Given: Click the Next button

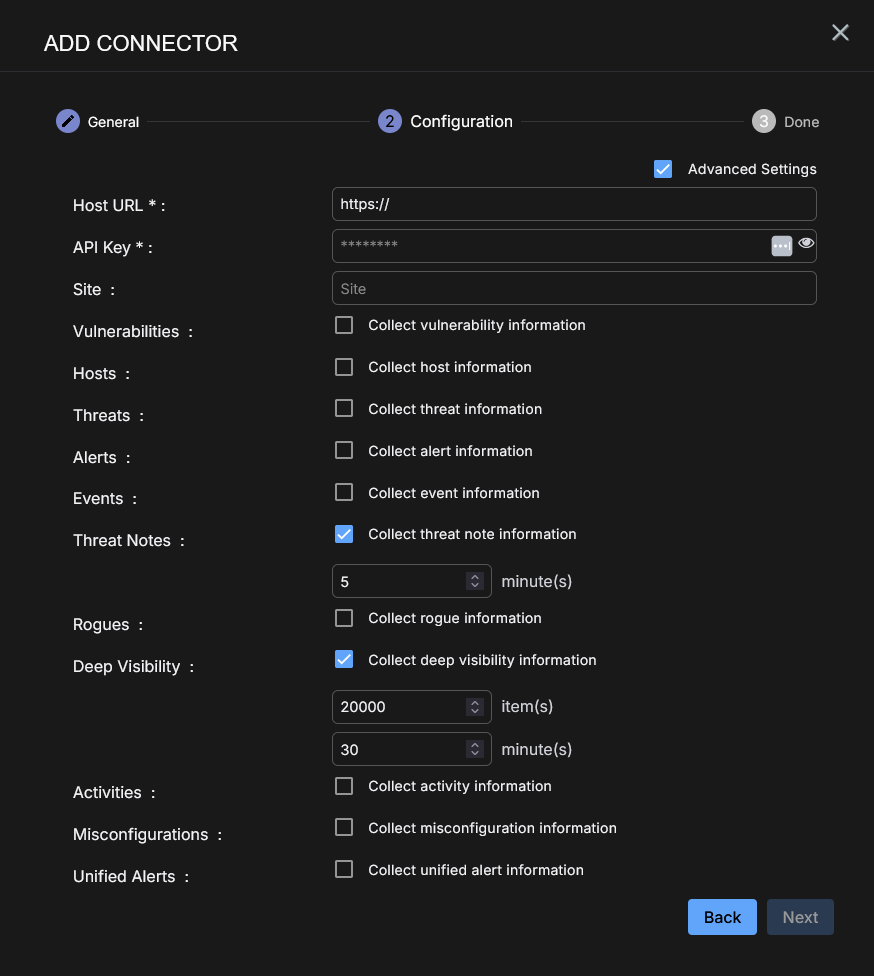Looking at the screenshot, I should pos(800,917).
